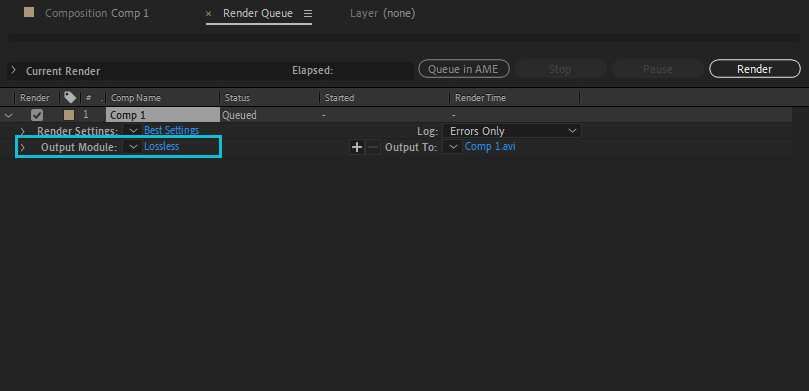The image size is (809, 391).
Task: Add an output module with plus
Action: [x=357, y=148]
